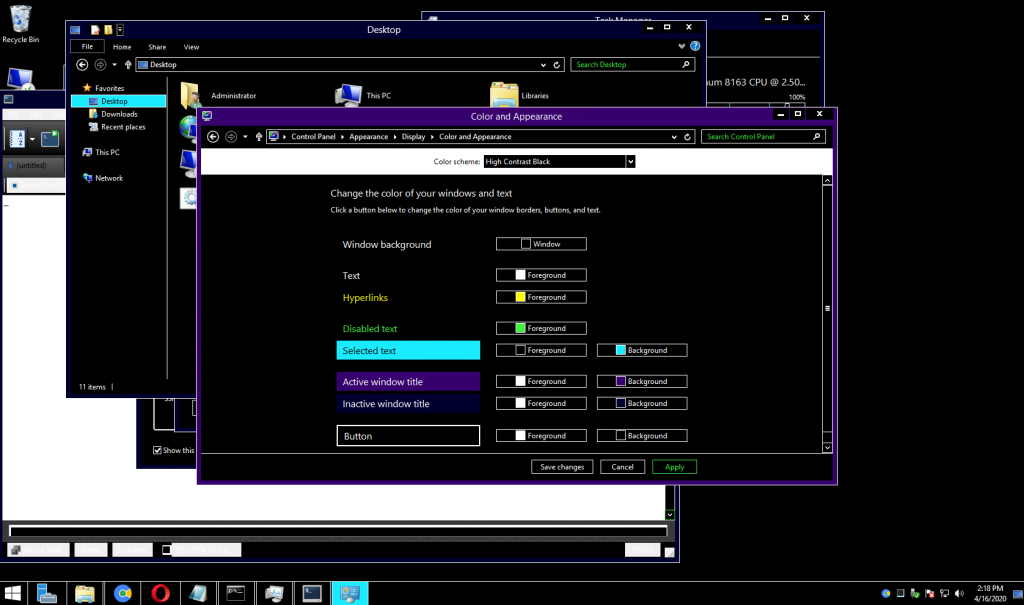Click up-level arrow in Control Panel address bar
The height and width of the screenshot is (605, 1024).
258,137
